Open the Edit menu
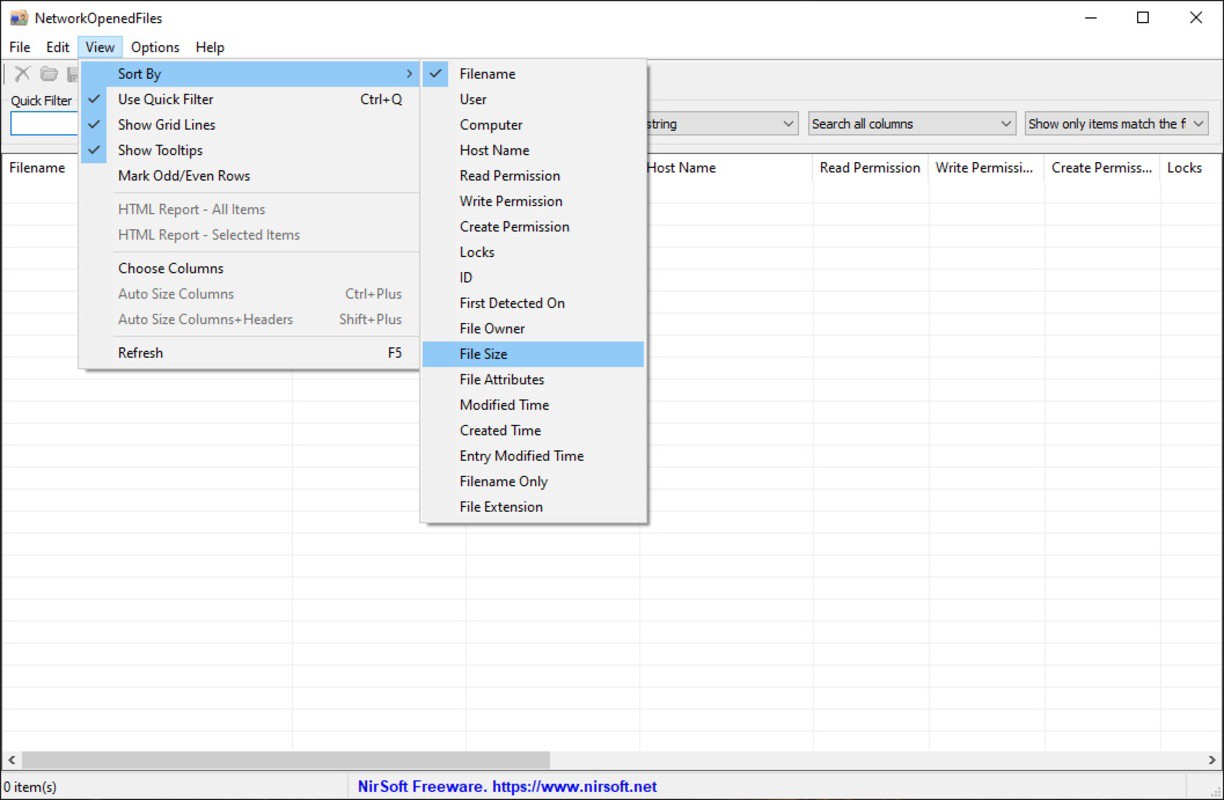Viewport: 1224px width, 800px height. [58, 47]
